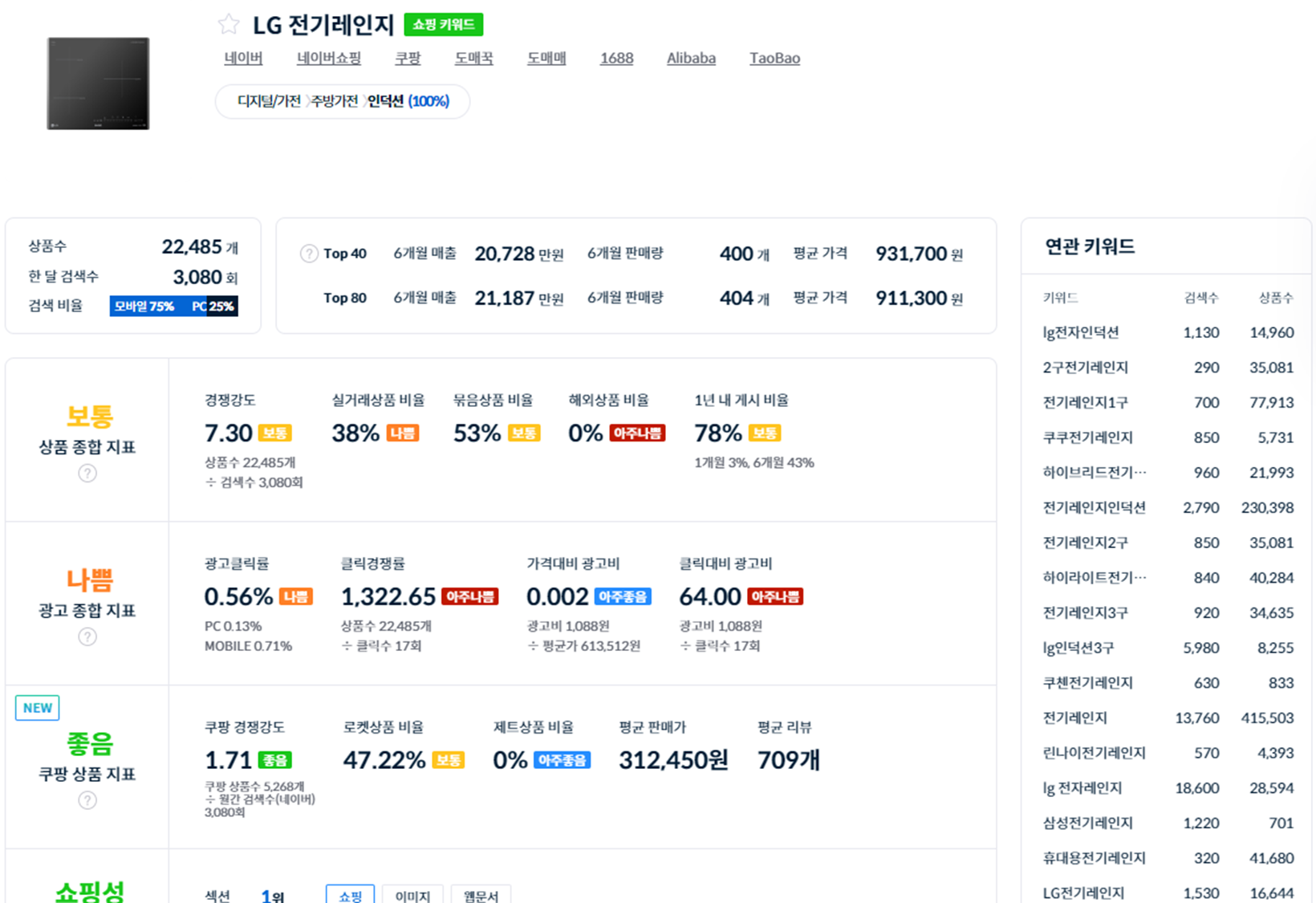Open help icon under 쿠팡 상품 지표
Screen dimensions: 1316x903
click(87, 800)
